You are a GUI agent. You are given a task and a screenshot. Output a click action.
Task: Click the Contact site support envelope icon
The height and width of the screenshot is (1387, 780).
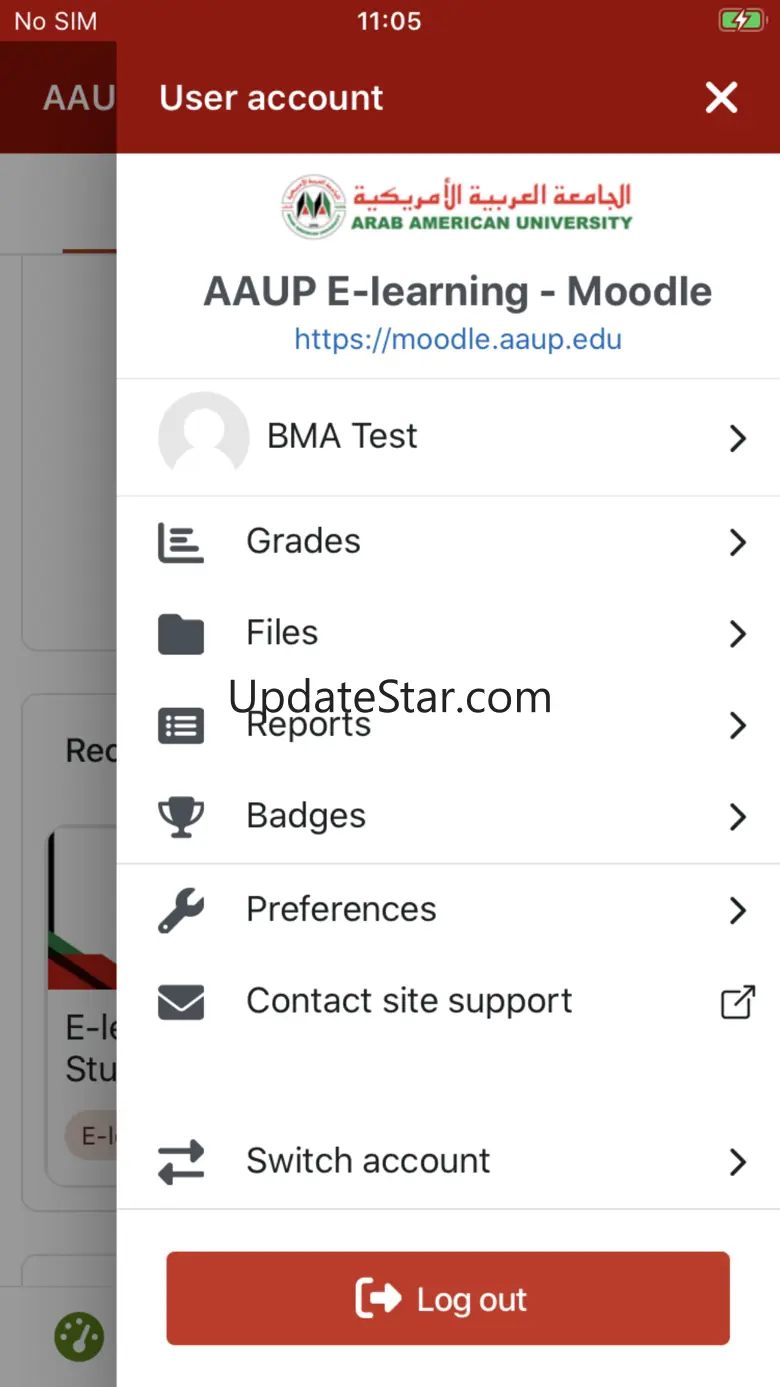click(181, 1002)
